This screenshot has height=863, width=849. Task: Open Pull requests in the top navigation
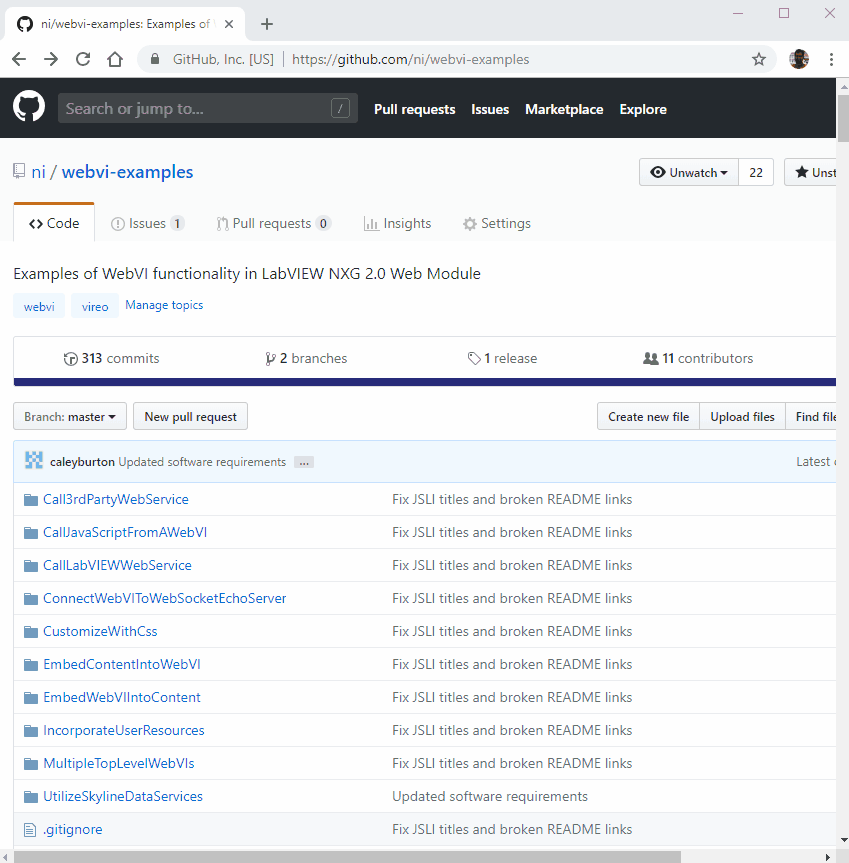[x=415, y=110]
